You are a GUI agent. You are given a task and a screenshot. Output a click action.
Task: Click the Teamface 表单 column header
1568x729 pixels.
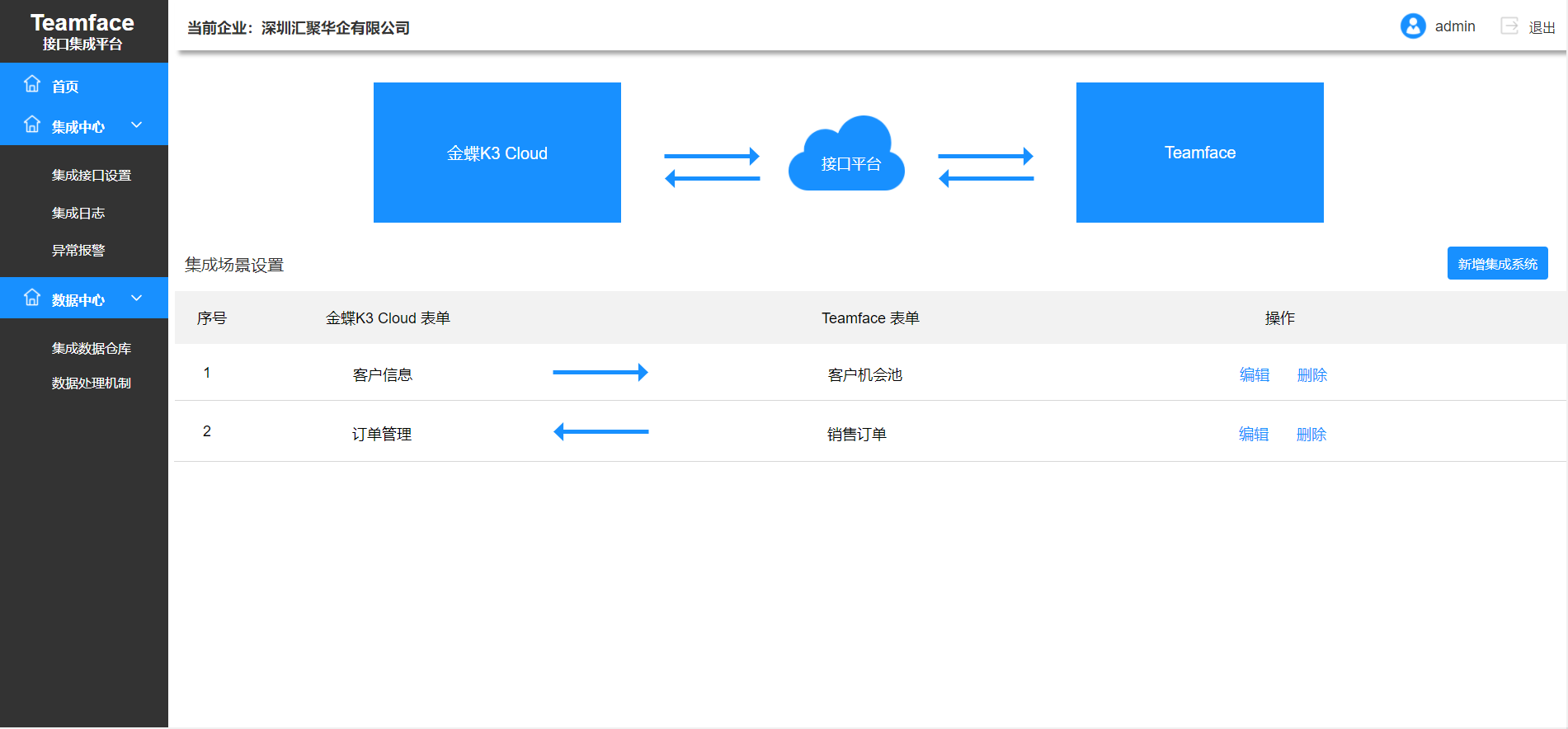[870, 318]
